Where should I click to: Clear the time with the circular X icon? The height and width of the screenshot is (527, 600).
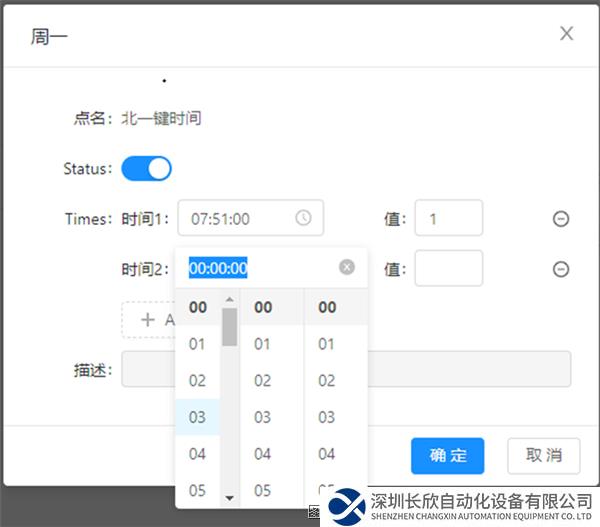[x=346, y=267]
